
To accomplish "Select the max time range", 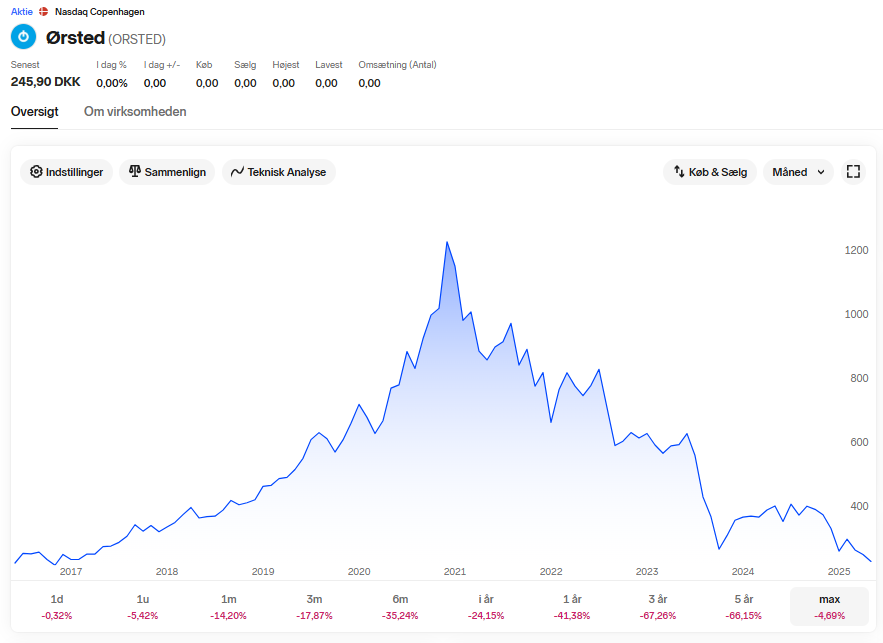I will (830, 606).
